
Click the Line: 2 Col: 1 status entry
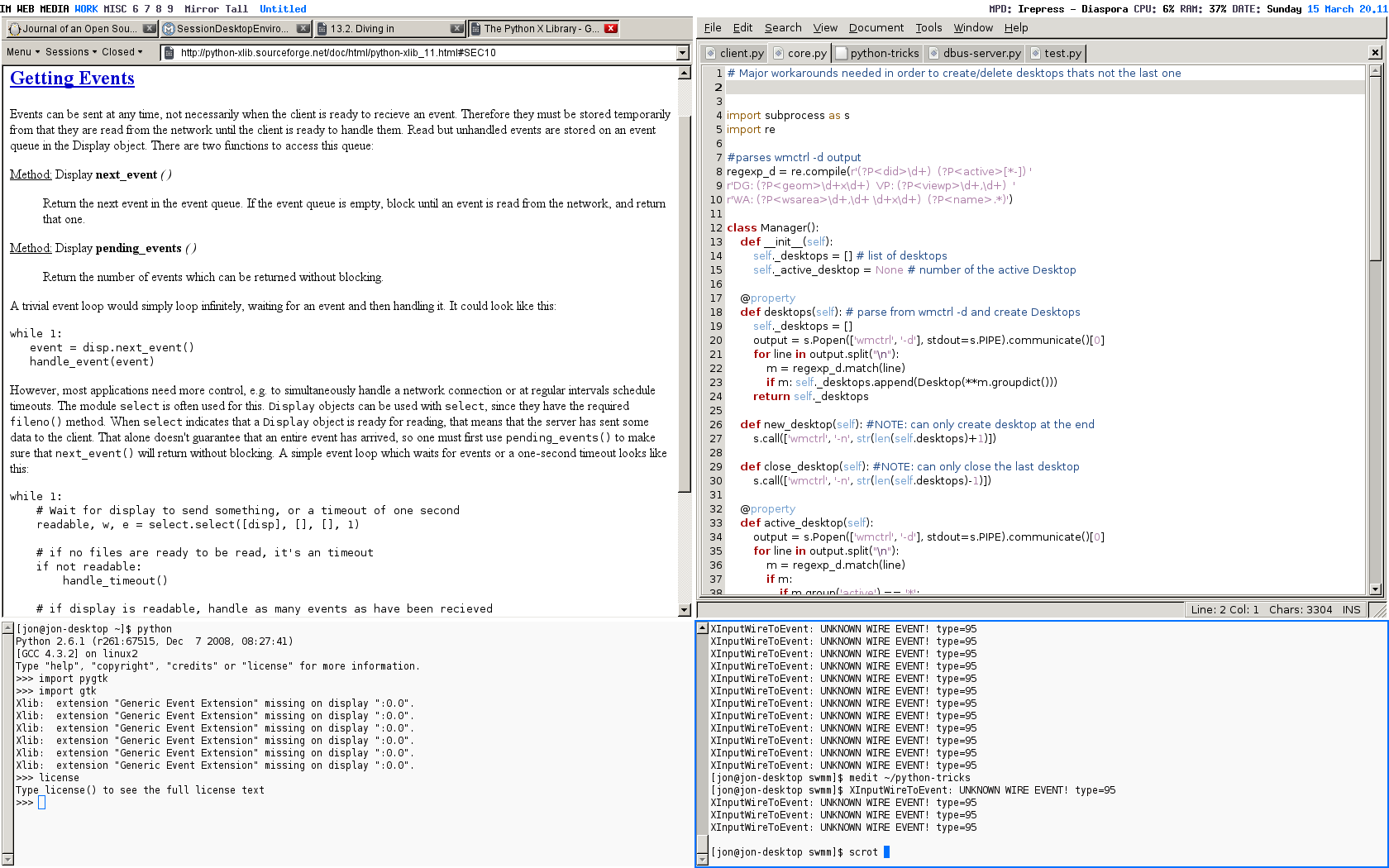pos(1224,609)
